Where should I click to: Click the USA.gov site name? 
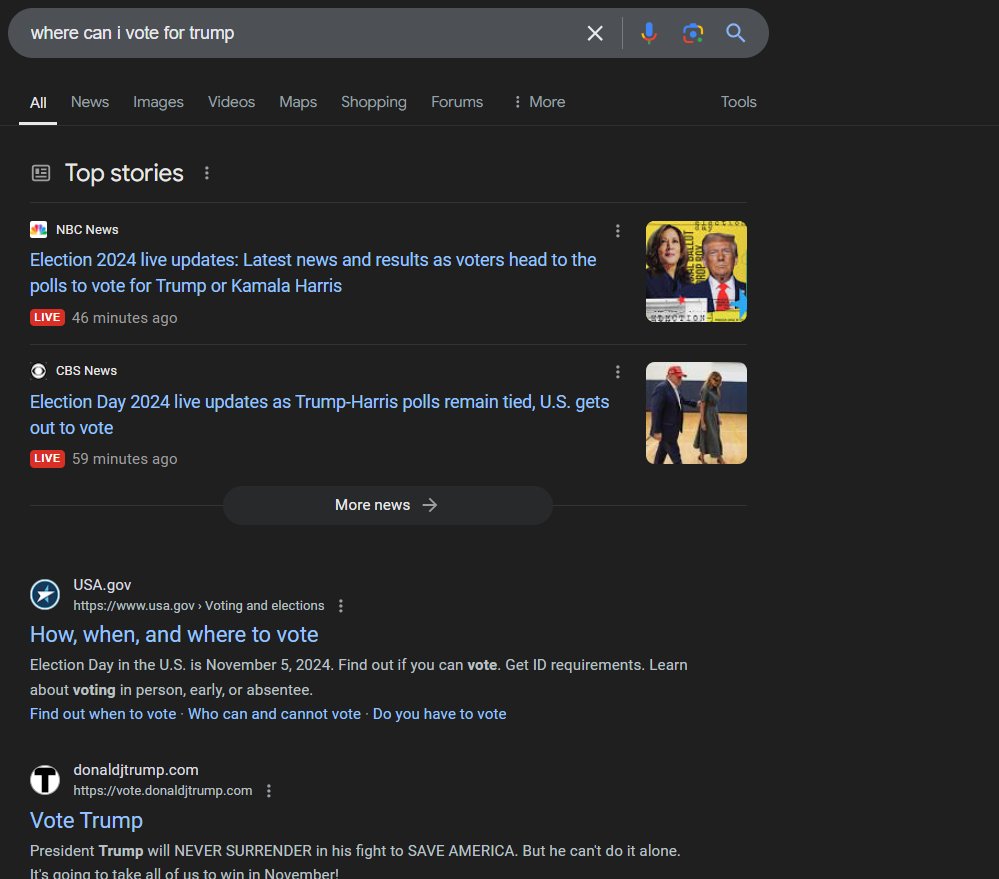(102, 585)
